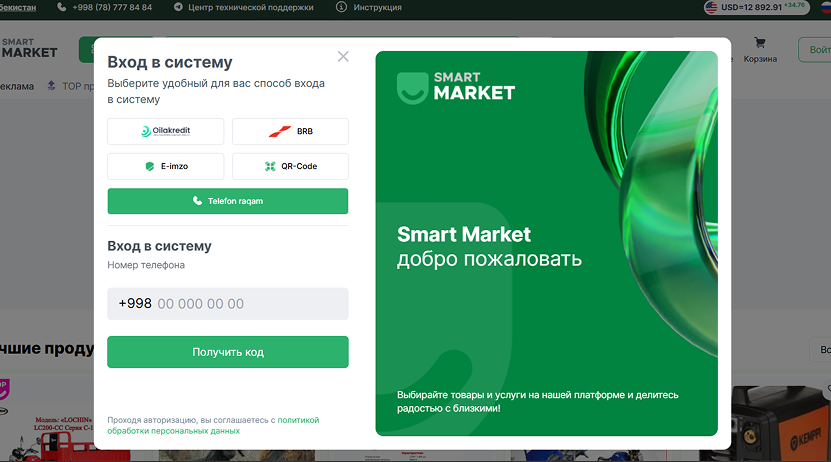Select BRB login method
The height and width of the screenshot is (462, 831).
point(290,131)
